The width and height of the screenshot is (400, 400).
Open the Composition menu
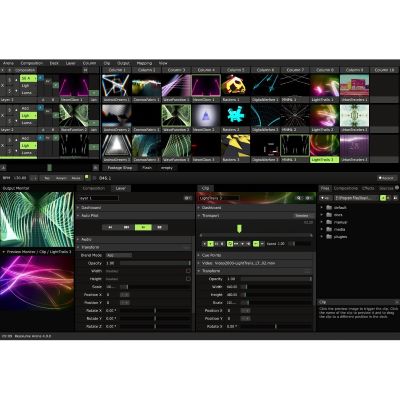click(x=32, y=63)
